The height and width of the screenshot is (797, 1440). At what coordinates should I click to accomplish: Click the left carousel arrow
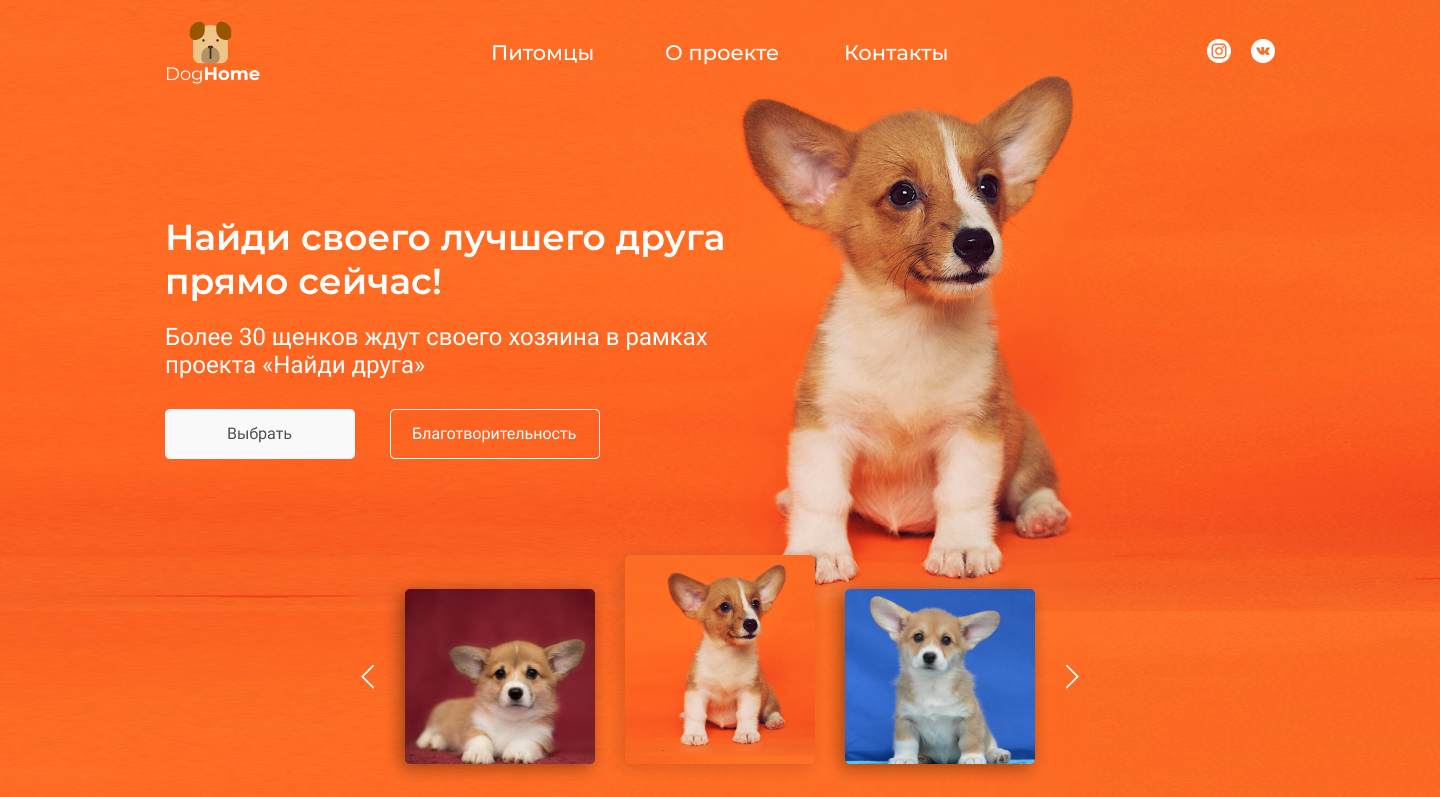368,677
